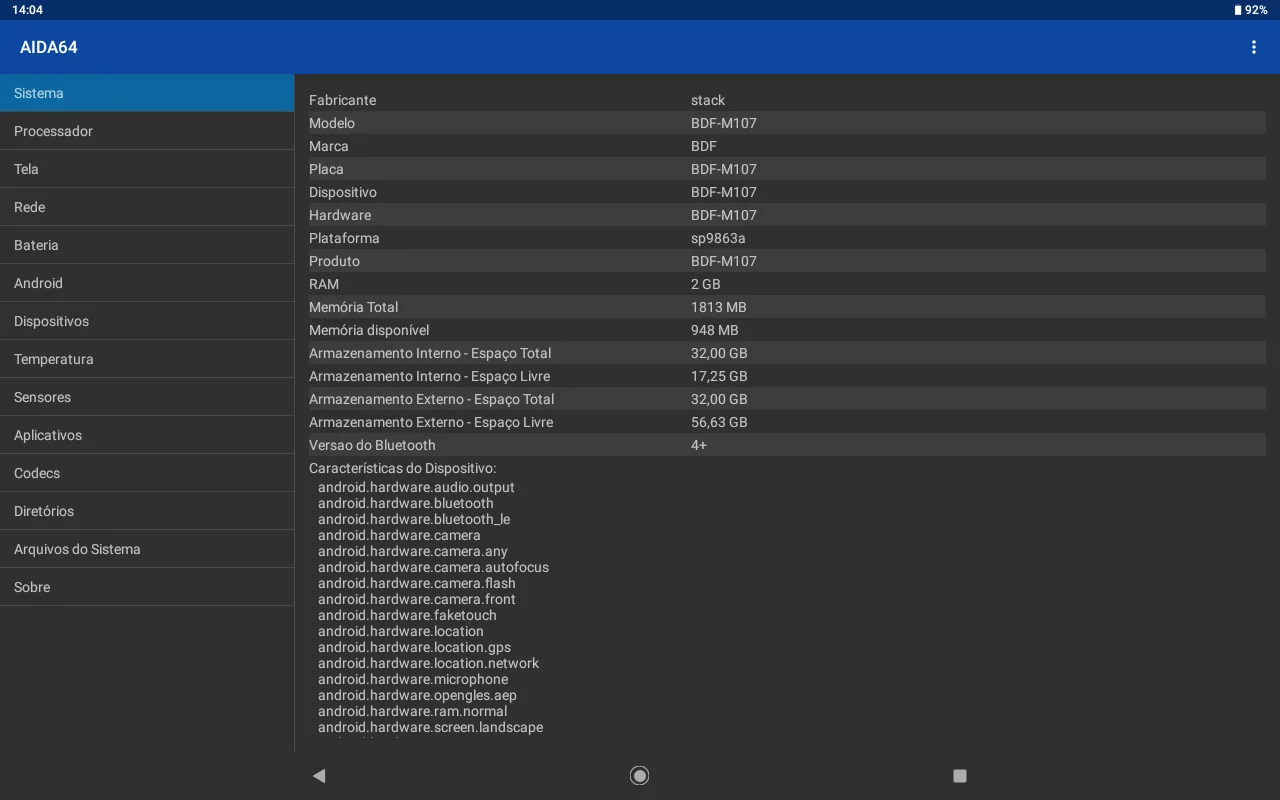The image size is (1280, 800).
Task: Click the AIDA64 app title
Action: [49, 47]
